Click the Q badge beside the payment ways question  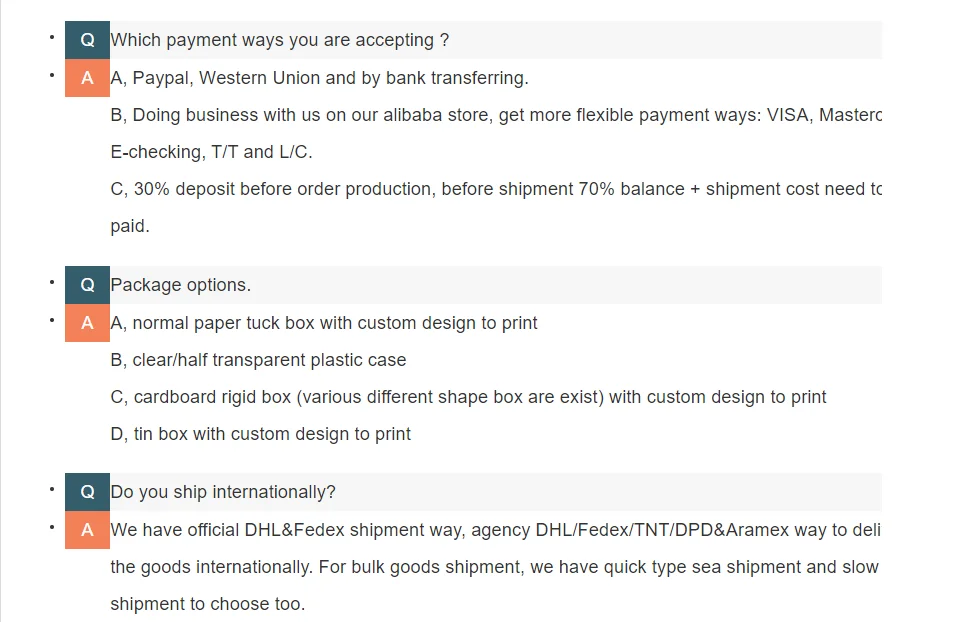(x=87, y=40)
